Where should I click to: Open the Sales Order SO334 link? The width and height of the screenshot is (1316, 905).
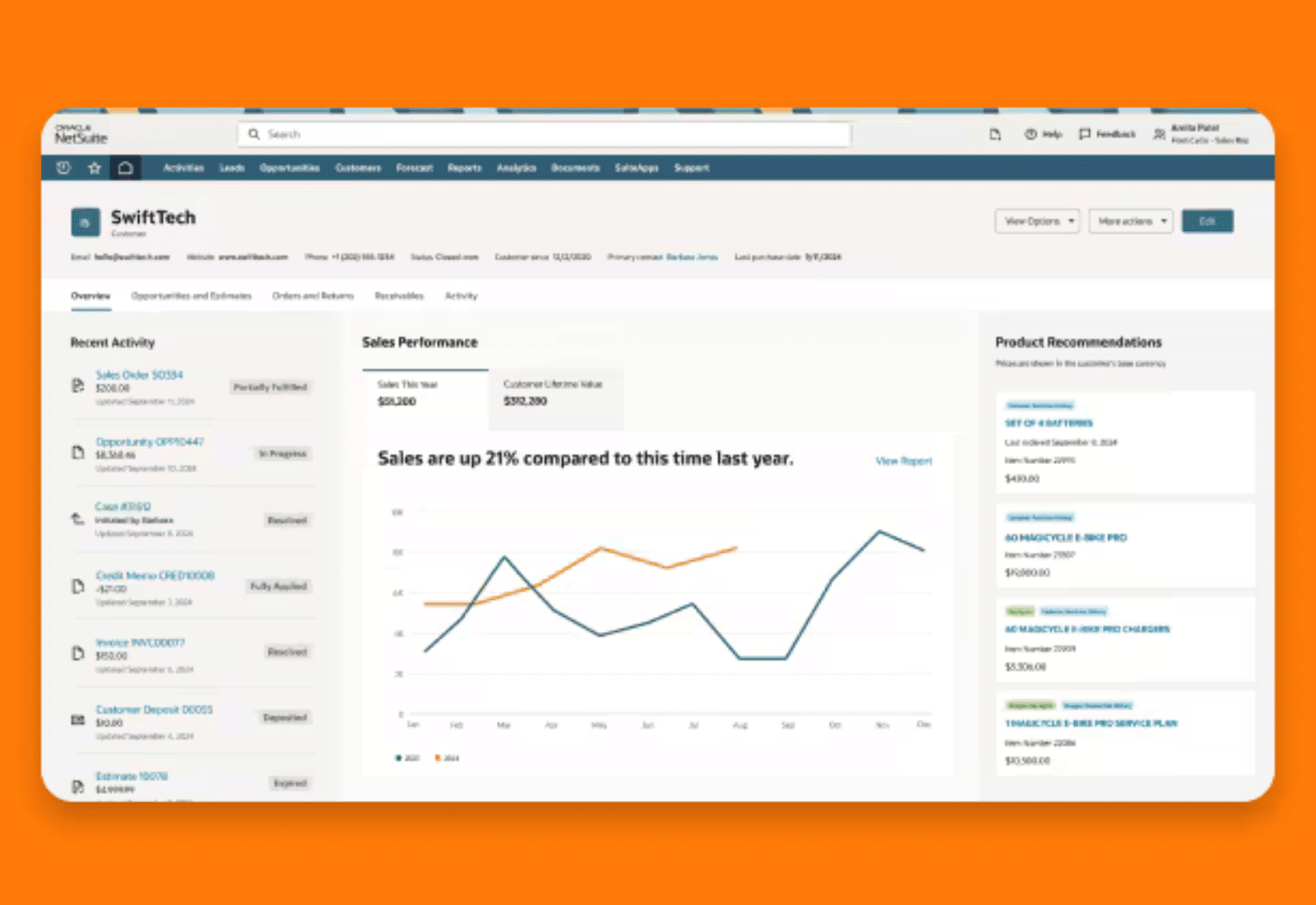[x=139, y=375]
